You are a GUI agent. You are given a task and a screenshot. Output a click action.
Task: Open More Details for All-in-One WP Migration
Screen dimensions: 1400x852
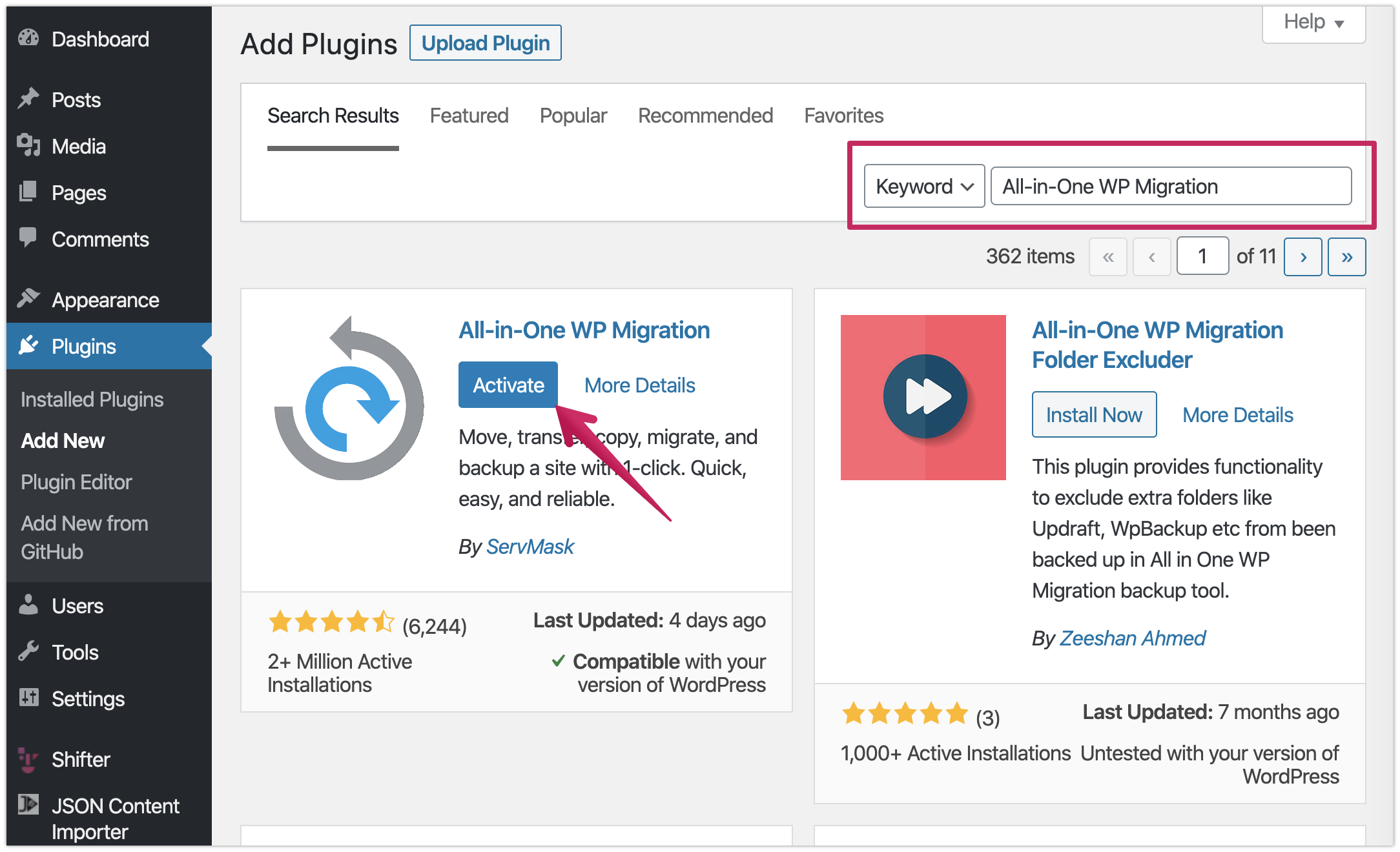[640, 385]
